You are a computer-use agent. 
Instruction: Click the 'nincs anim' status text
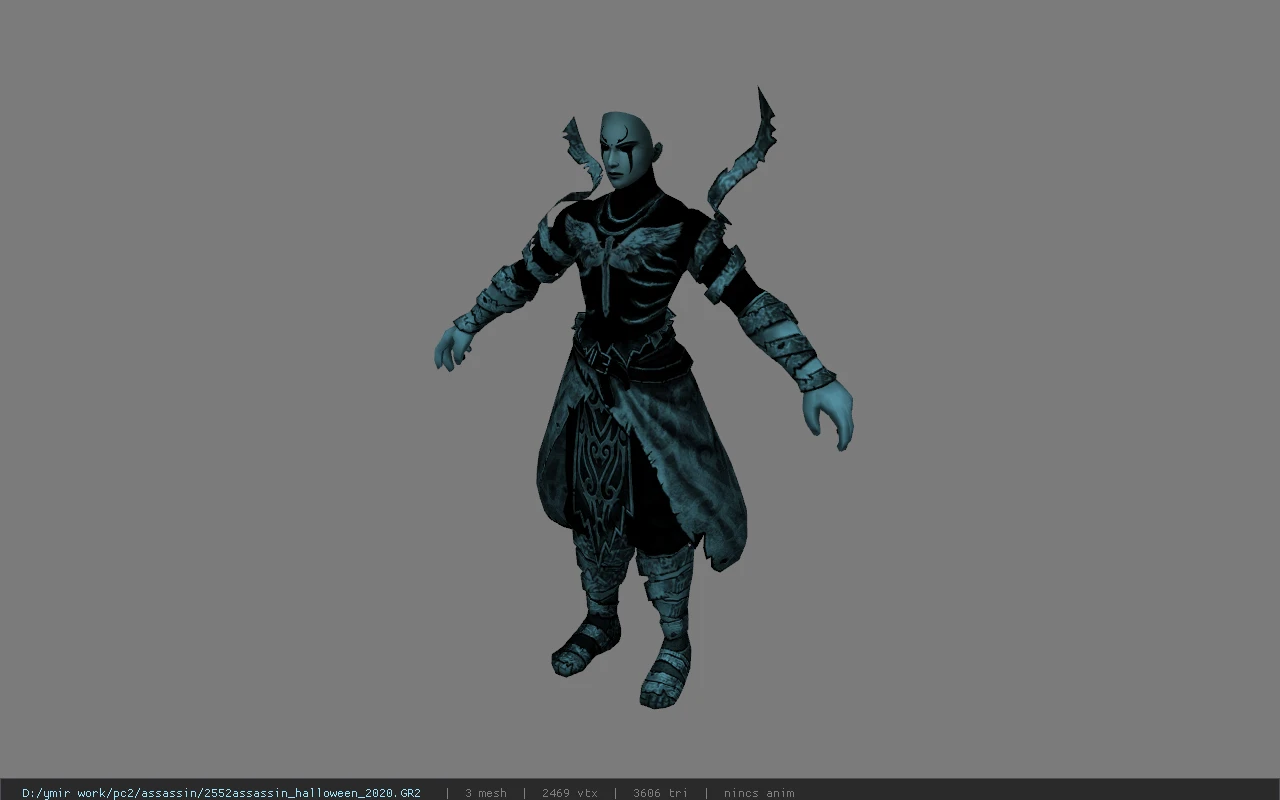pos(759,793)
